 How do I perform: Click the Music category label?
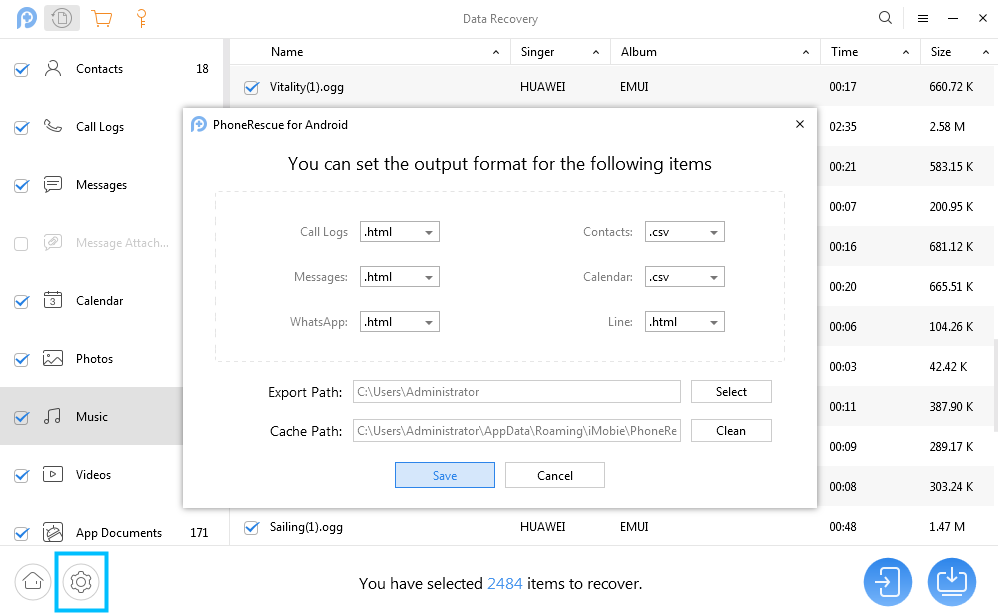click(92, 417)
